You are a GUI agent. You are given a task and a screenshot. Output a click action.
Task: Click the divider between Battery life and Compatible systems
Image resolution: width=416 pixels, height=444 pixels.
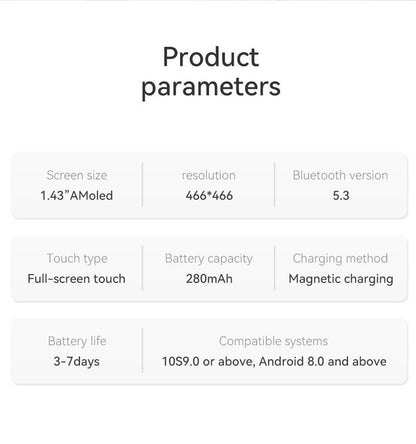(142, 351)
